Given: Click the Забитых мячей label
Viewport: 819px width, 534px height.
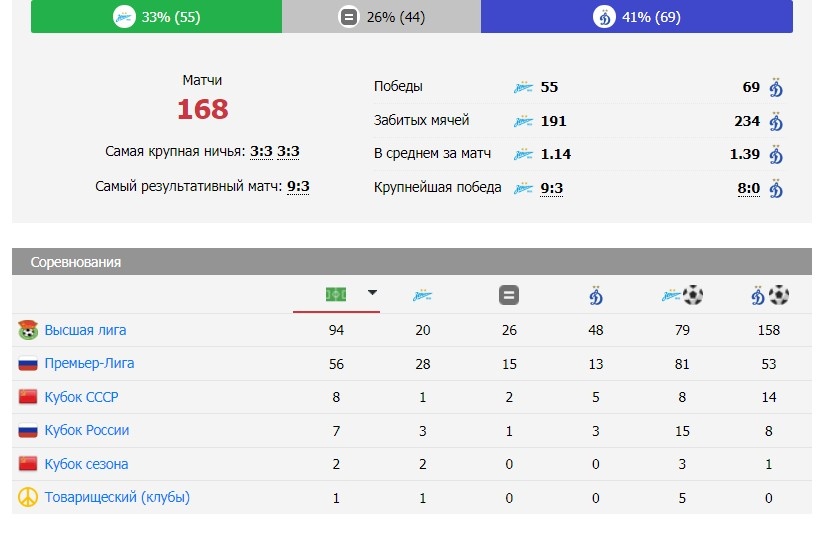Looking at the screenshot, I should [x=422, y=120].
